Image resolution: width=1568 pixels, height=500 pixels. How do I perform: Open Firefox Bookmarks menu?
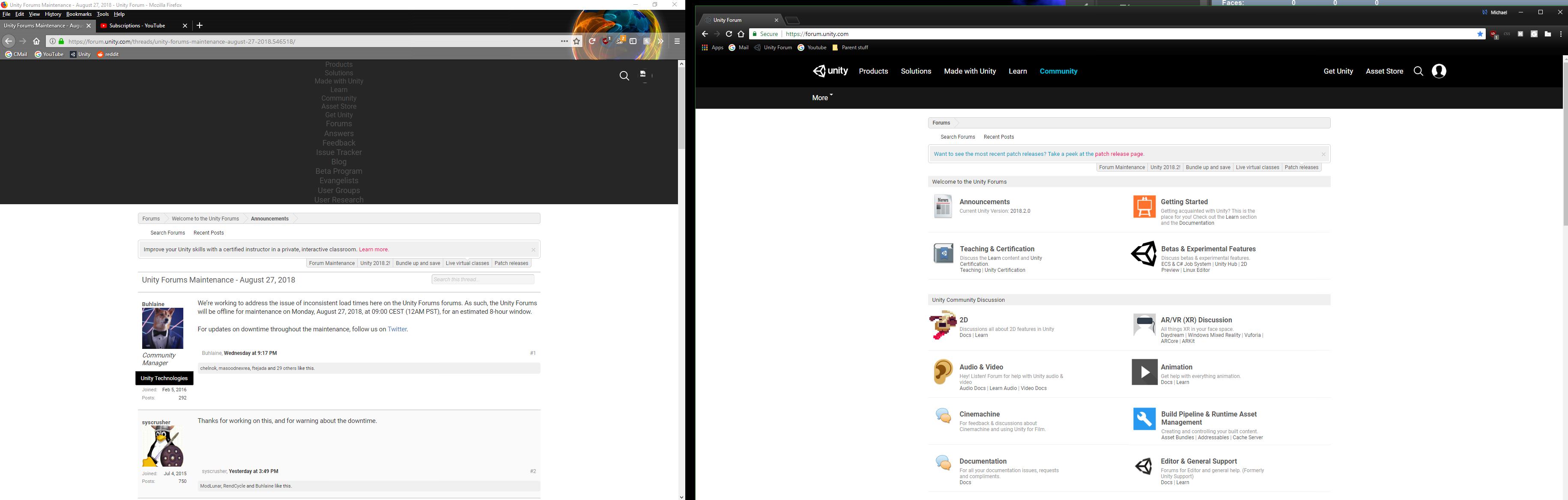pyautogui.click(x=78, y=14)
